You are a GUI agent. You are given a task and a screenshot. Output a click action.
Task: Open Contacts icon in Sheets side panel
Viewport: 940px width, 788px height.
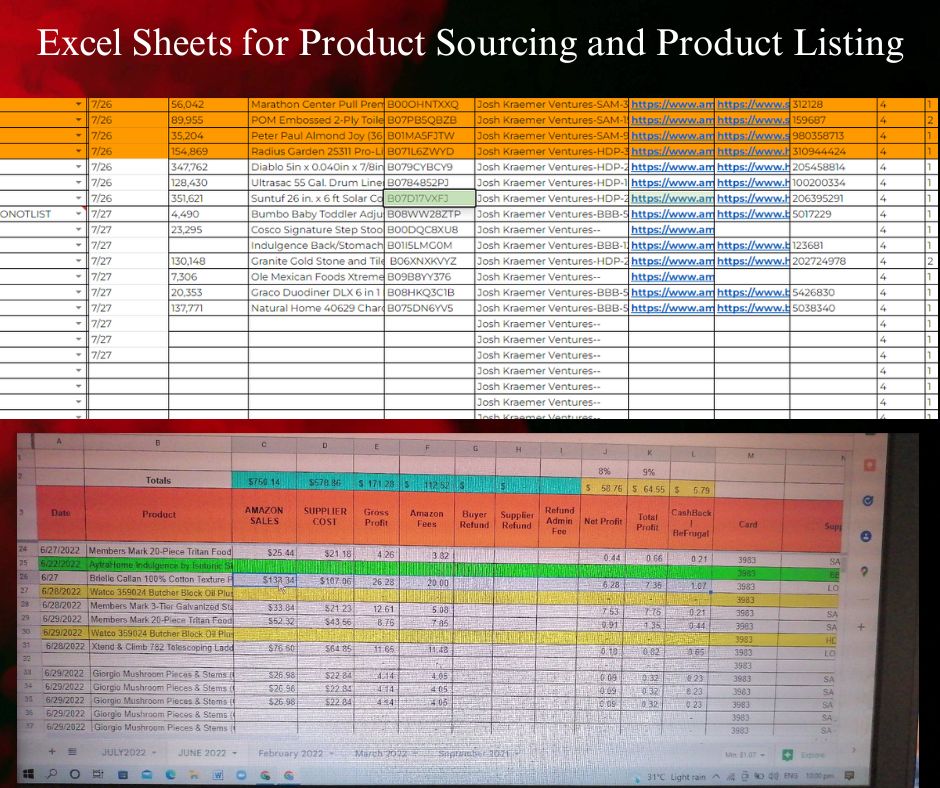[866, 536]
